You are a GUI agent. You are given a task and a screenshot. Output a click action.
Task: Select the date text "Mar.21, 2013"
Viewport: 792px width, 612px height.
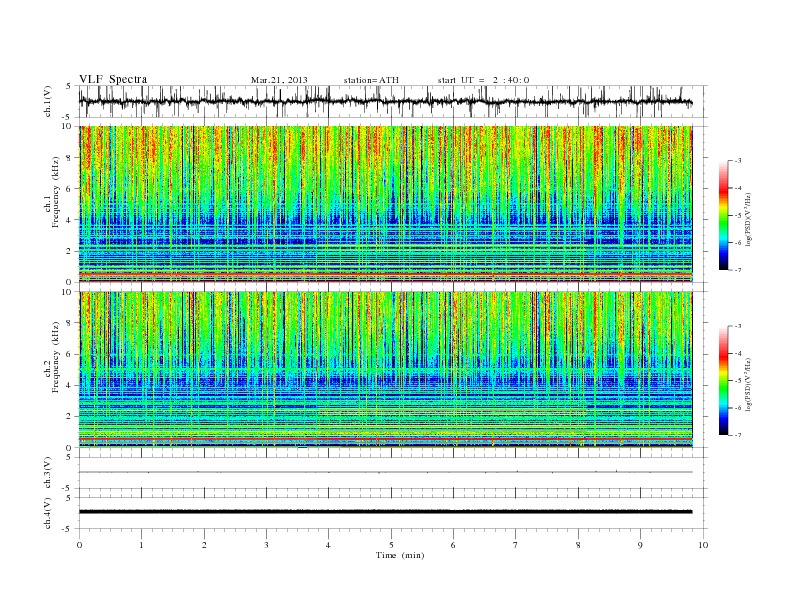pos(279,80)
